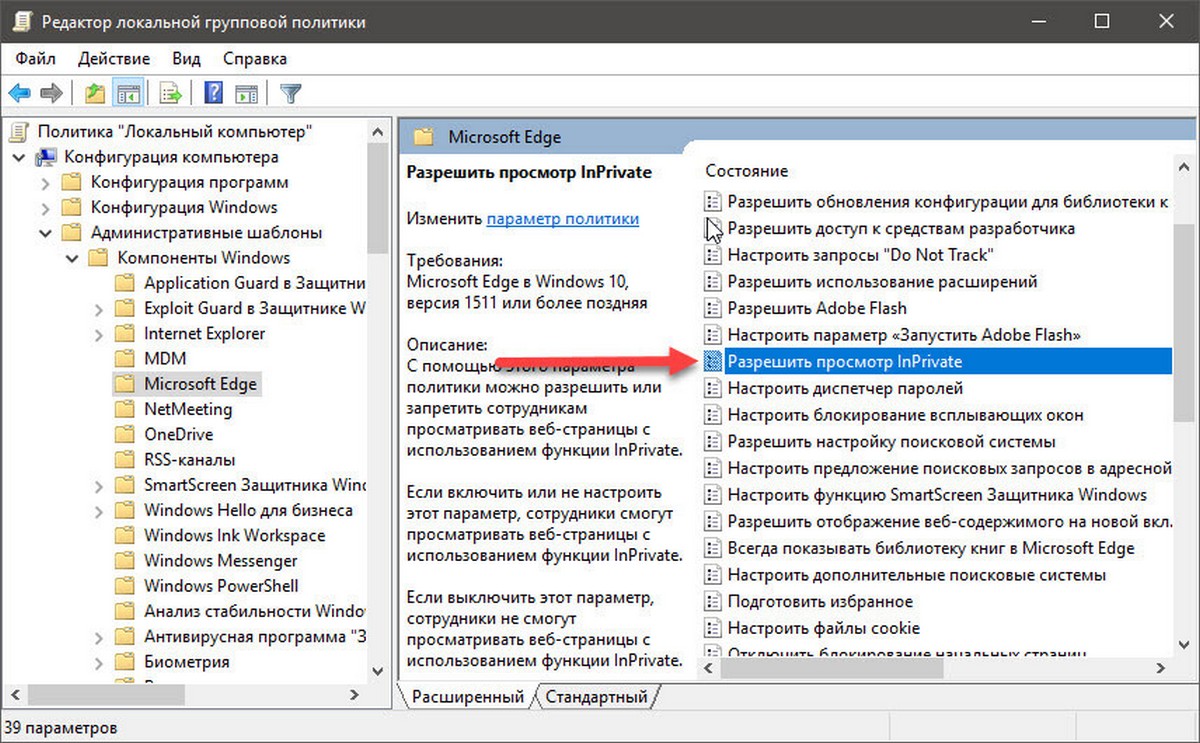Viewport: 1200px width, 743px height.
Task: Click the Forward arrow toolbar icon
Action: point(52,94)
